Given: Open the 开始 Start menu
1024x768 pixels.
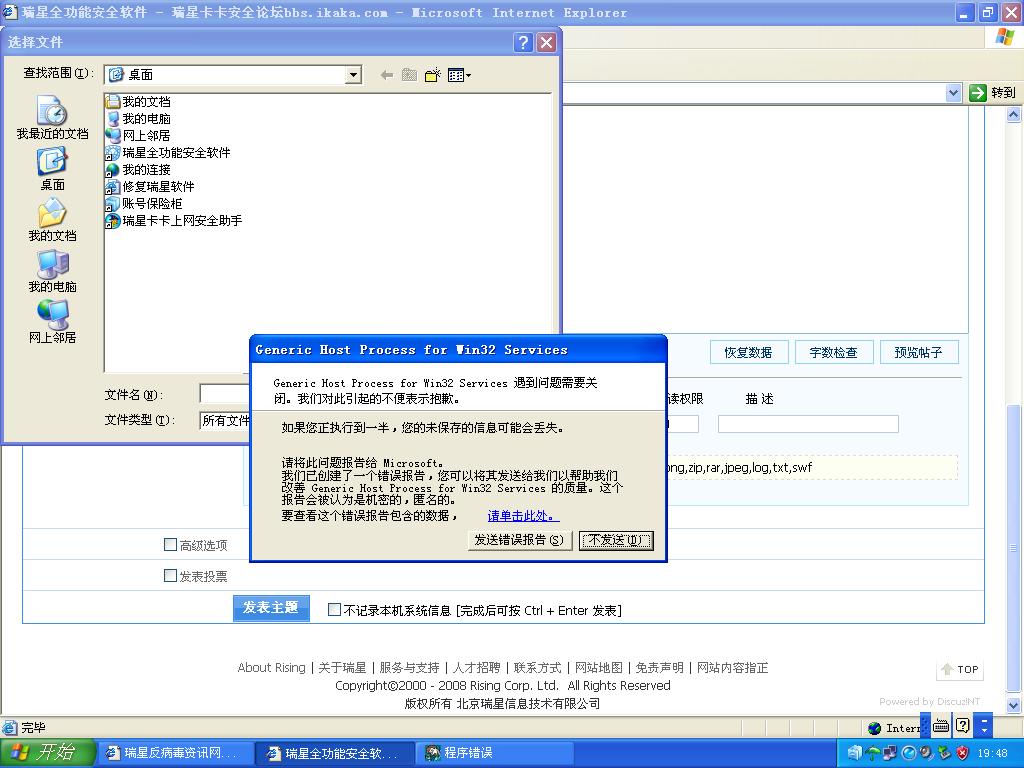Looking at the screenshot, I should pos(47,753).
